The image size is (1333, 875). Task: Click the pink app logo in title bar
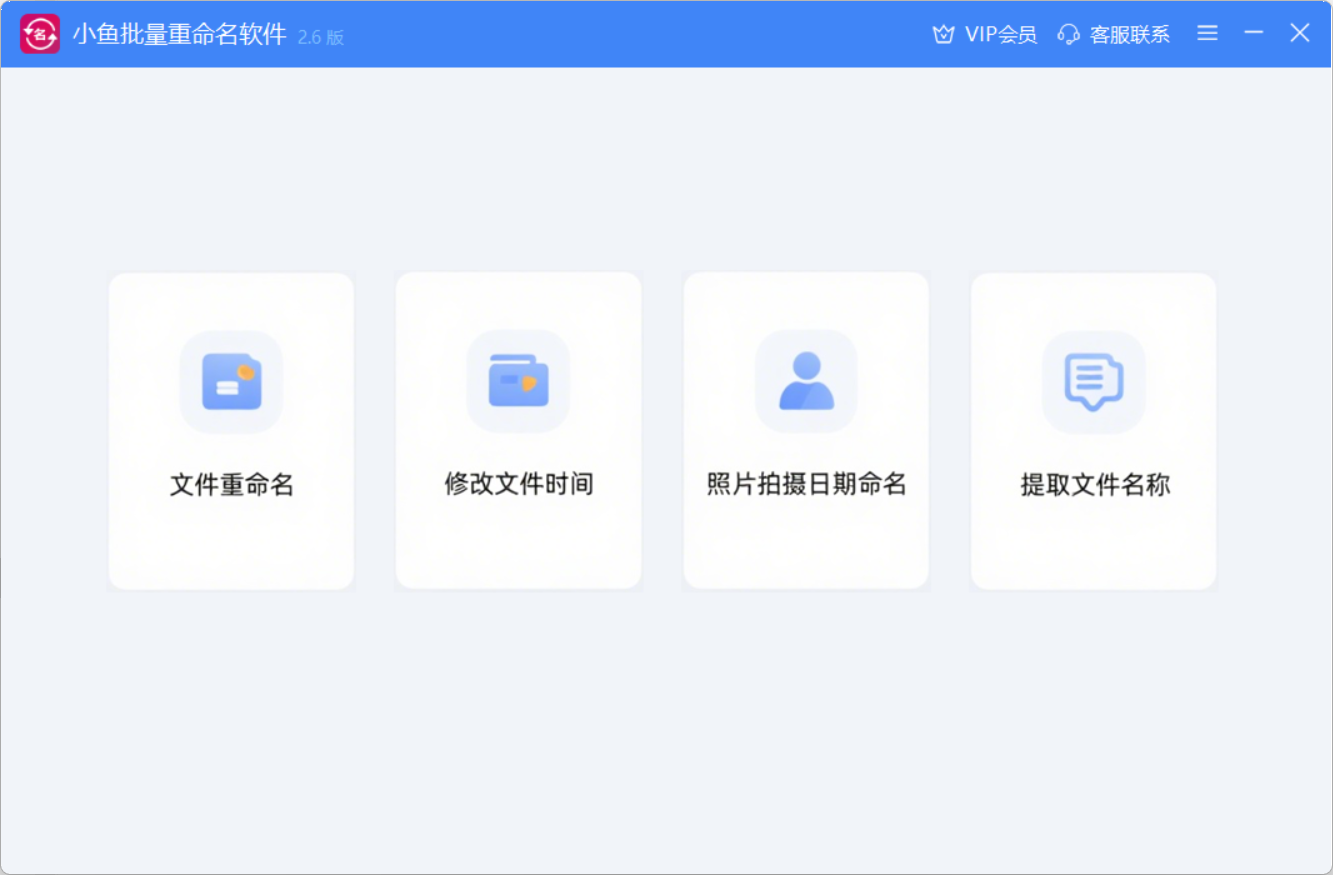(40, 34)
